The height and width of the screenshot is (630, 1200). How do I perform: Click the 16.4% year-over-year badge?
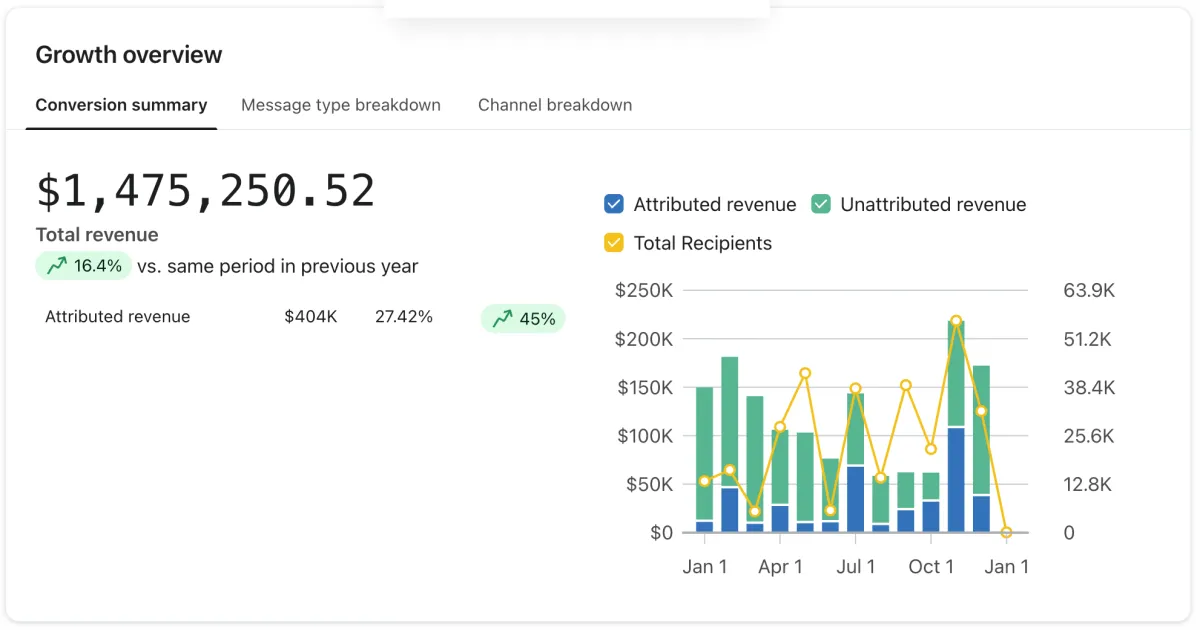point(84,266)
